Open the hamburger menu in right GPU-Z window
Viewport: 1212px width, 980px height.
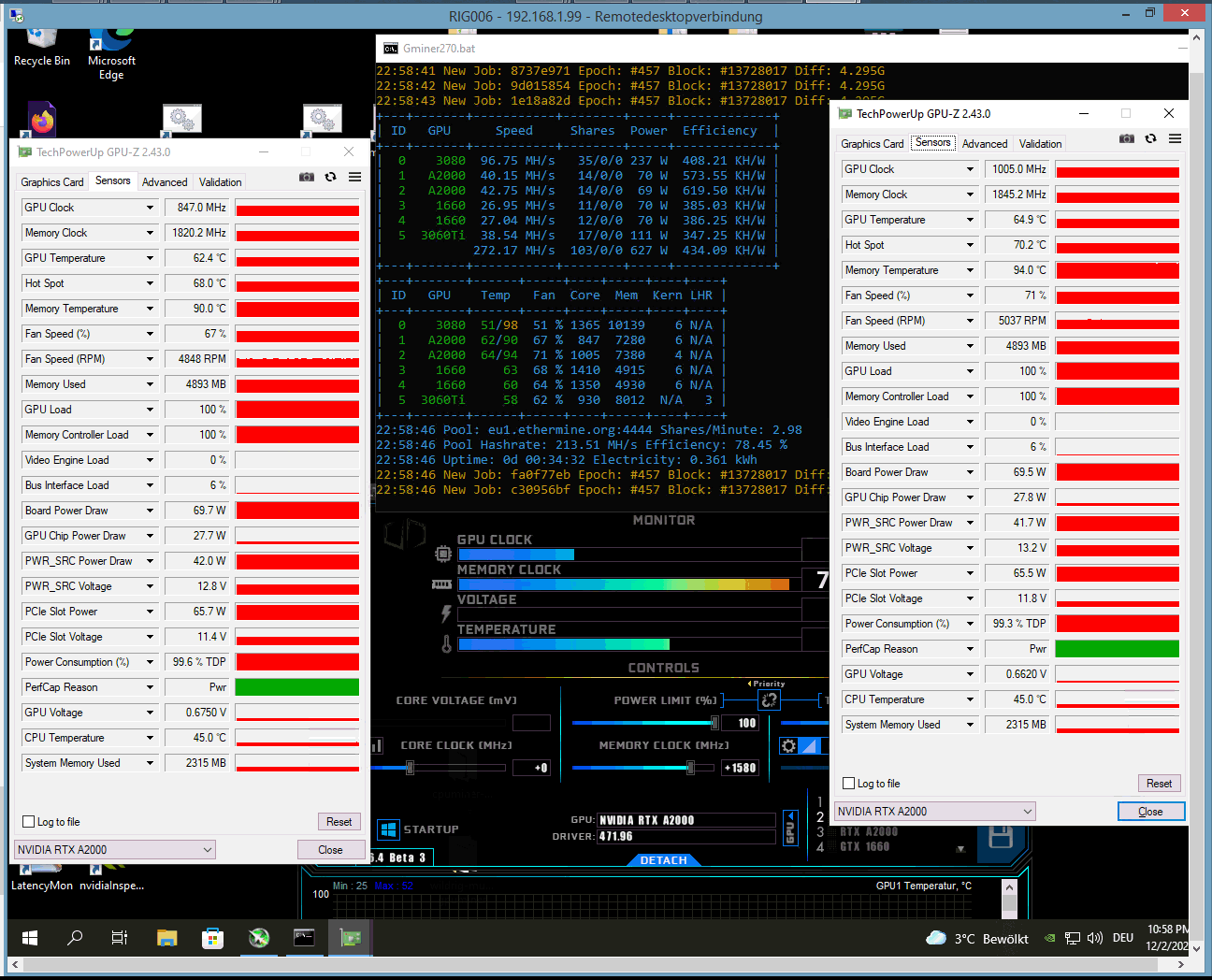click(x=1176, y=138)
